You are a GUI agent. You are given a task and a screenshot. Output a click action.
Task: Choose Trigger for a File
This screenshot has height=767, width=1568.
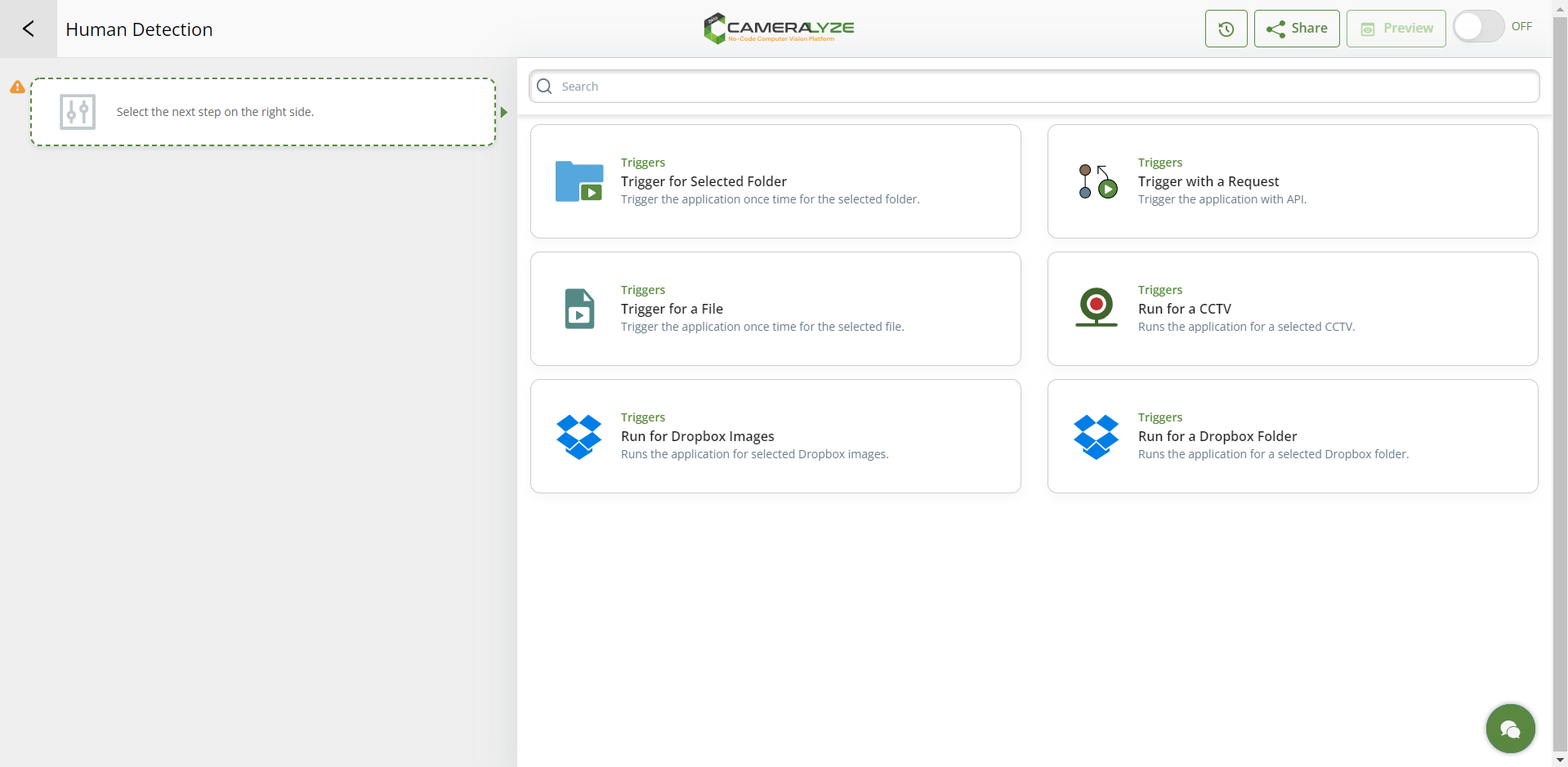775,309
